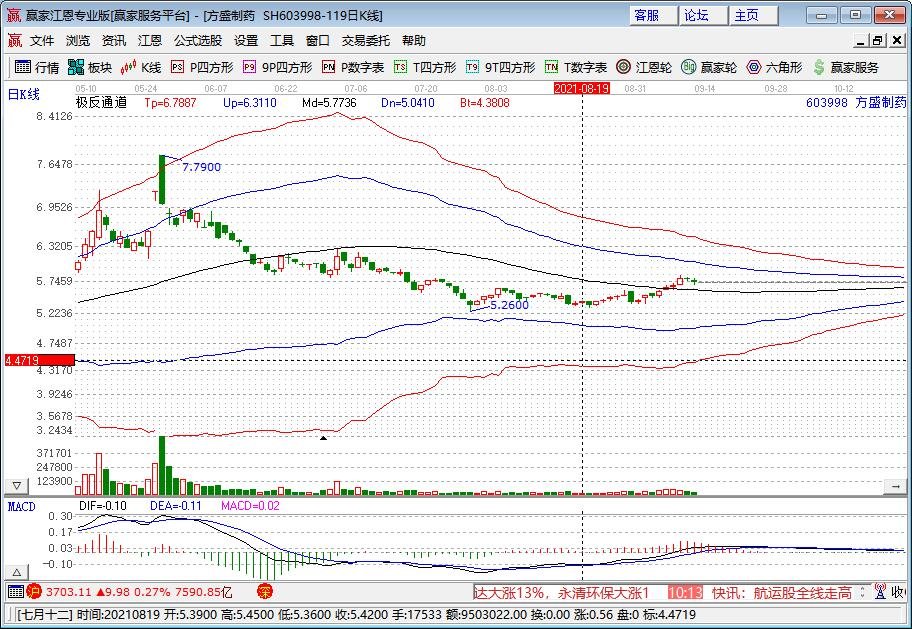Open 赢家服务 service from toolbar
Image resolution: width=912 pixels, height=629 pixels.
(x=846, y=67)
